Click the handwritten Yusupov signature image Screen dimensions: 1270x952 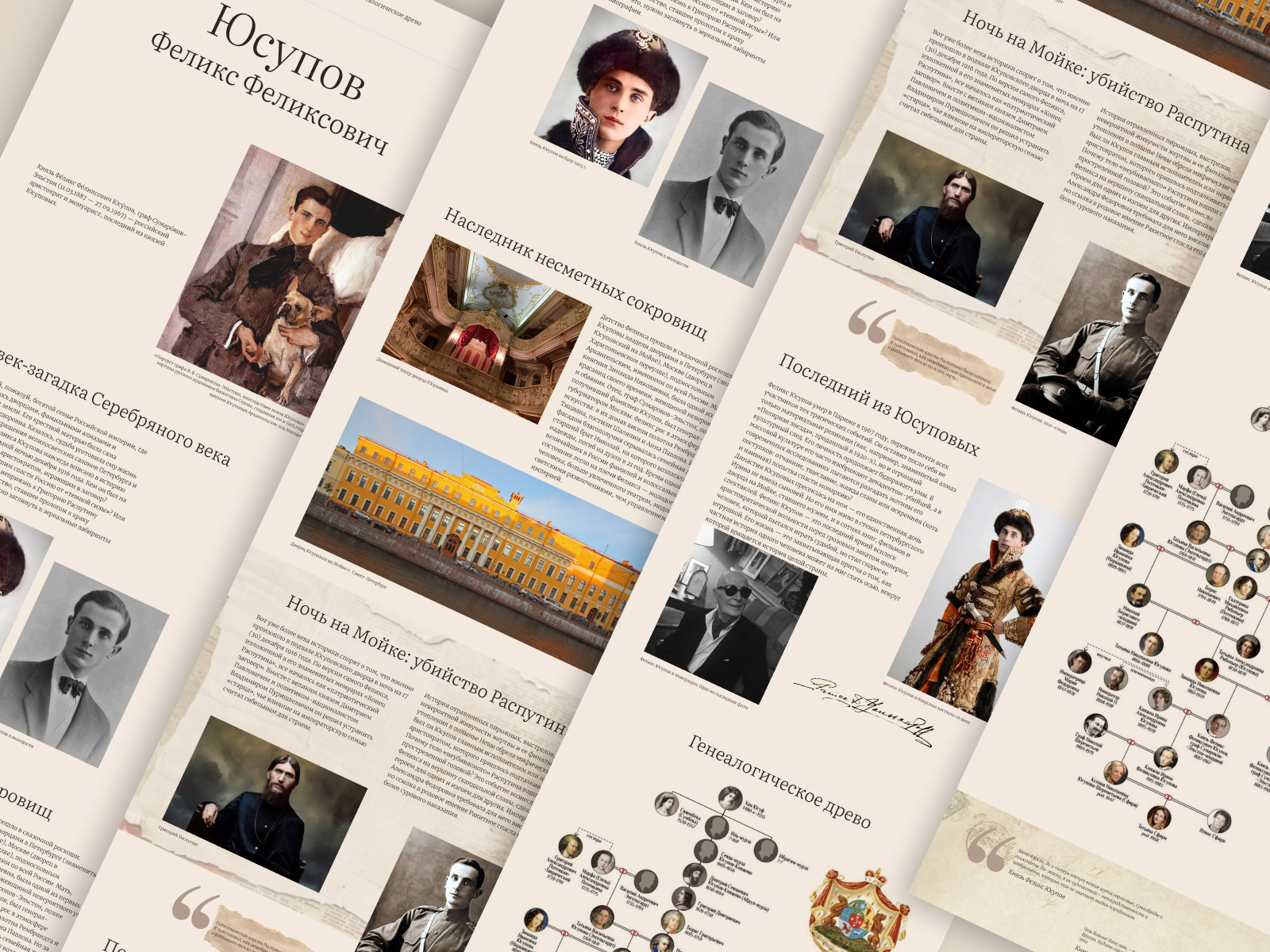pos(864,710)
